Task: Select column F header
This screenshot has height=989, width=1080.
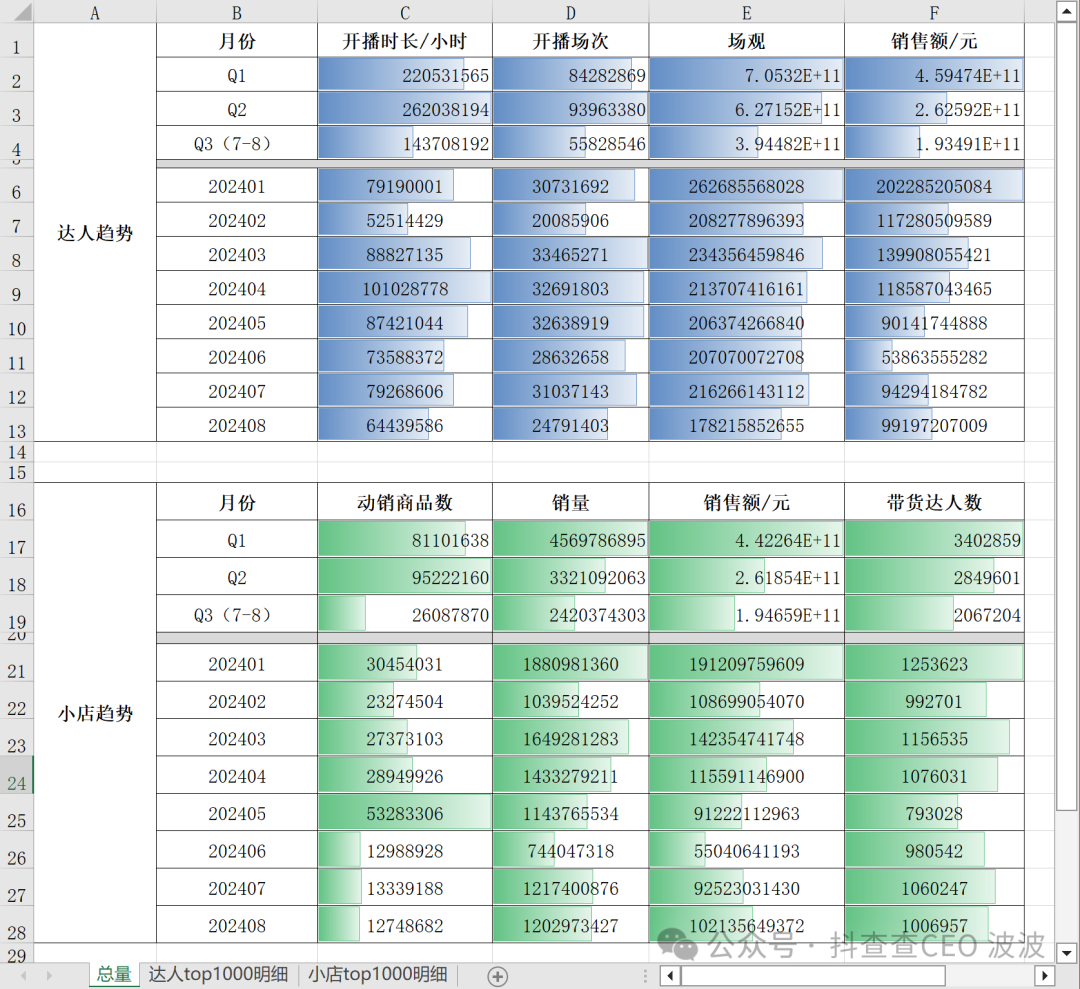Action: (934, 13)
